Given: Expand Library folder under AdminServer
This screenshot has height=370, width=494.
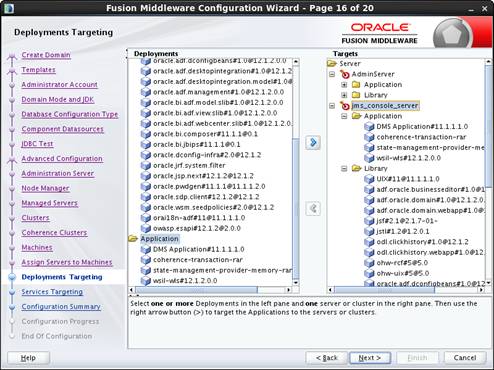Looking at the screenshot, I should [x=344, y=95].
